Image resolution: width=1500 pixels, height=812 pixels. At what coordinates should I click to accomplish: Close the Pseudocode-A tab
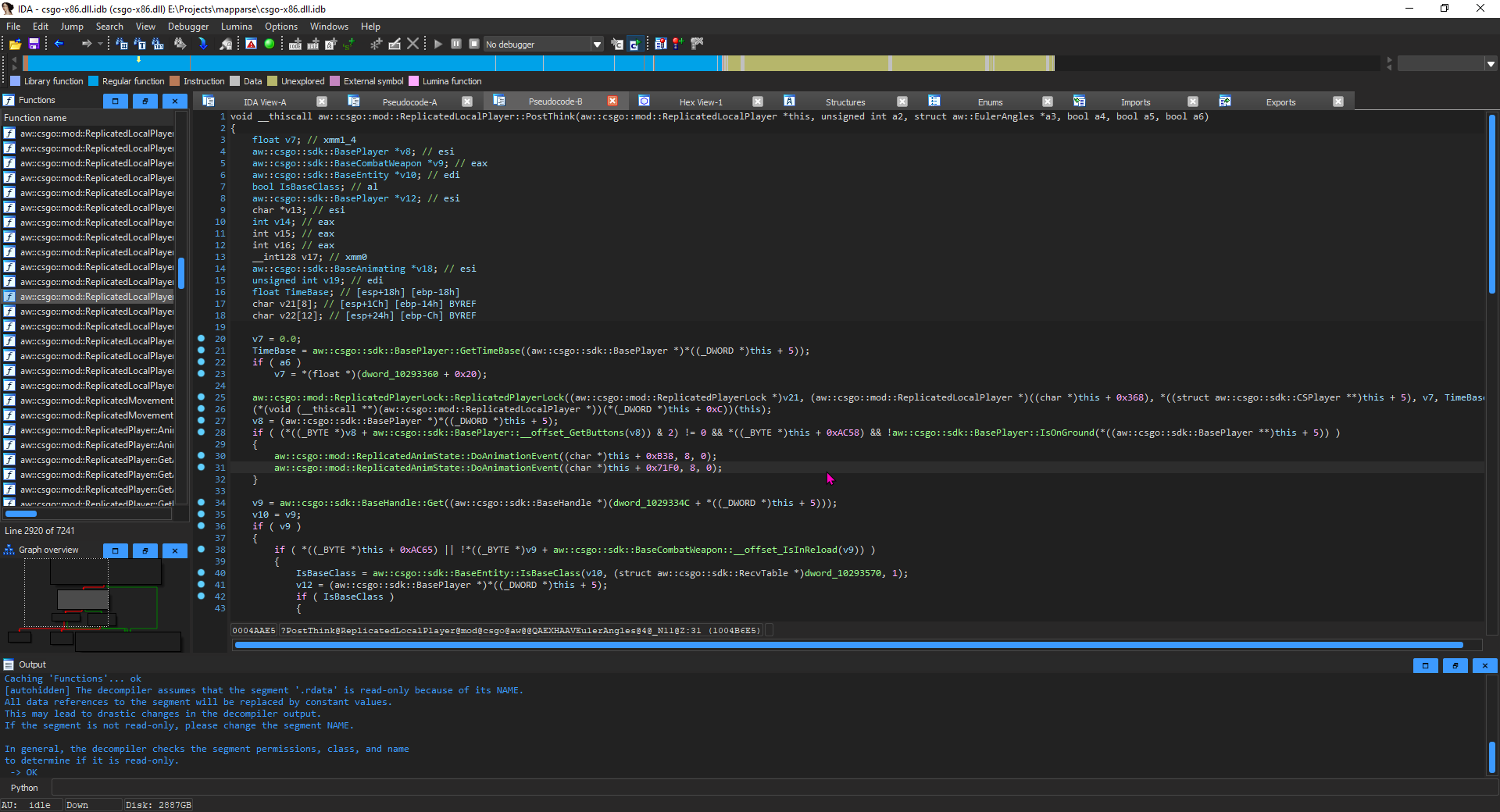(x=467, y=101)
